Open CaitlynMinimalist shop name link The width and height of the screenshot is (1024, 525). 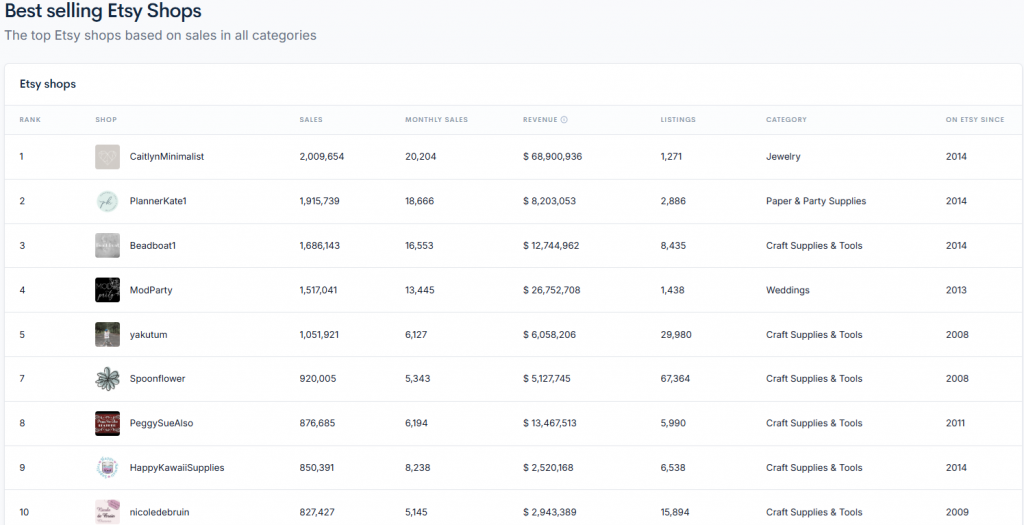pyautogui.click(x=167, y=157)
